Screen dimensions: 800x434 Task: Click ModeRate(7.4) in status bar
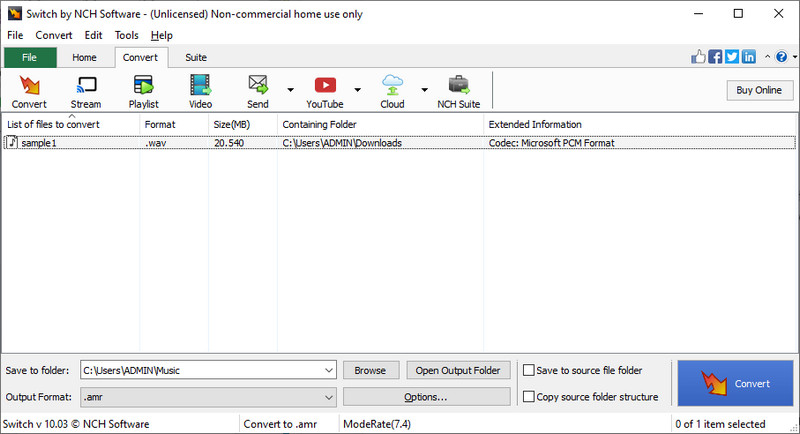click(377, 424)
